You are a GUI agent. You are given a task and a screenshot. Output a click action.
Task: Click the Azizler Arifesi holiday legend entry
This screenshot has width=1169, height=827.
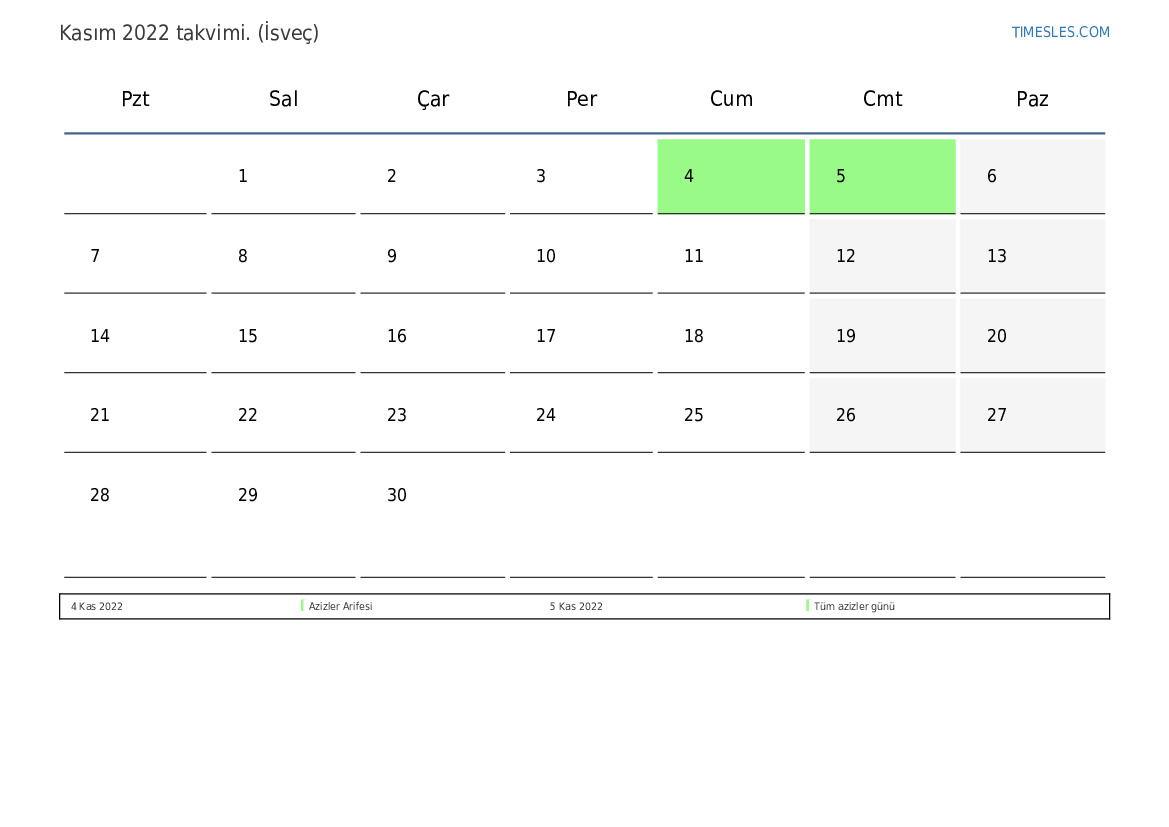pos(340,606)
